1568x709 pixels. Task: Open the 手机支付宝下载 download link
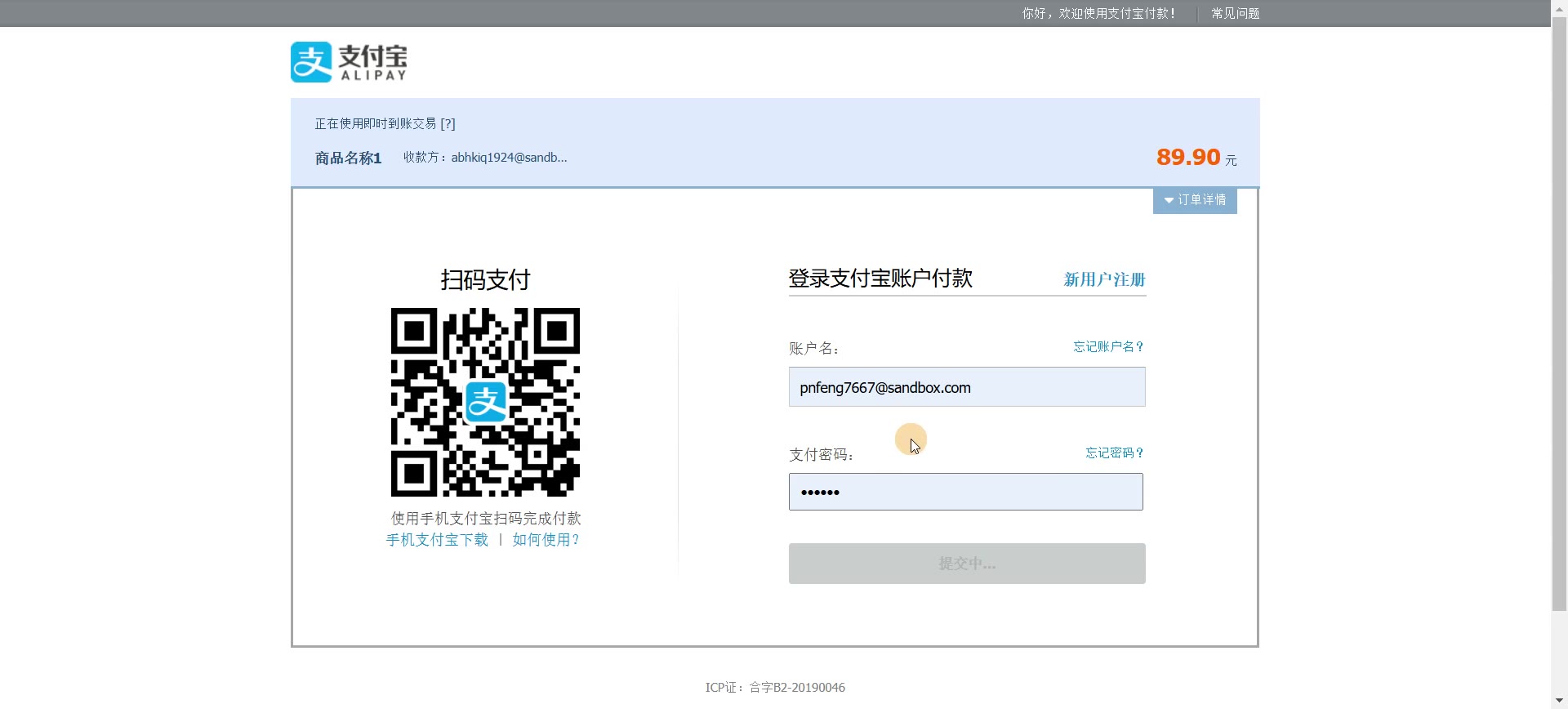(x=437, y=540)
